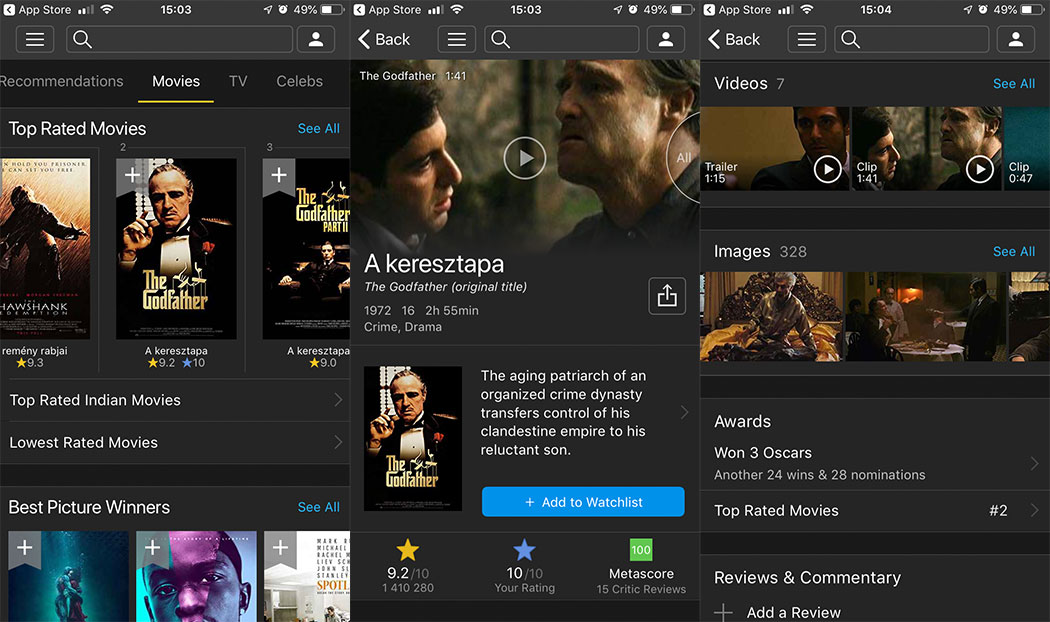Screen dimensions: 1050x622
Task: Open Top Rated Movies #2 row
Action: 875,511
